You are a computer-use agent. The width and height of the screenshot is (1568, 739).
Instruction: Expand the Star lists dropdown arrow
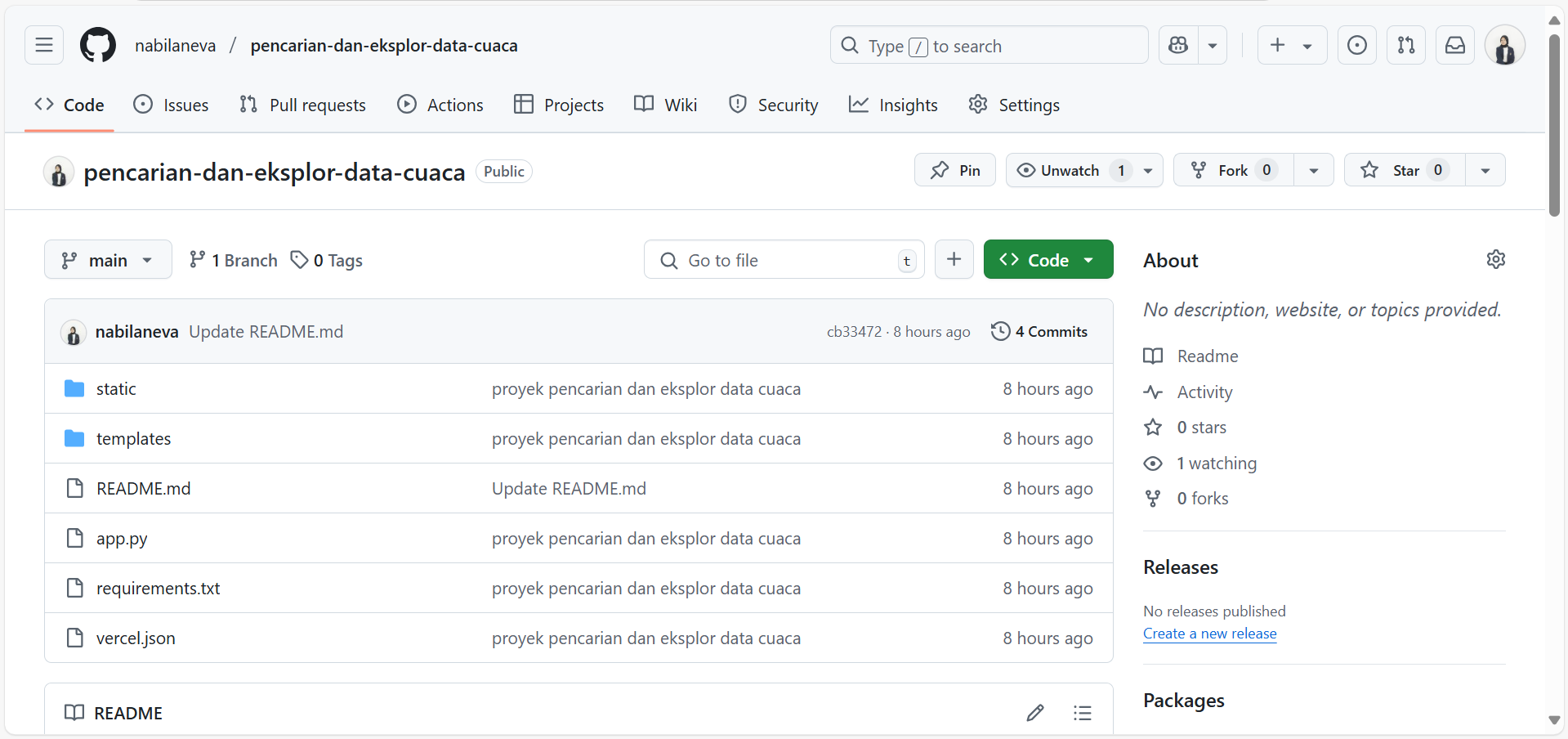pyautogui.click(x=1485, y=170)
